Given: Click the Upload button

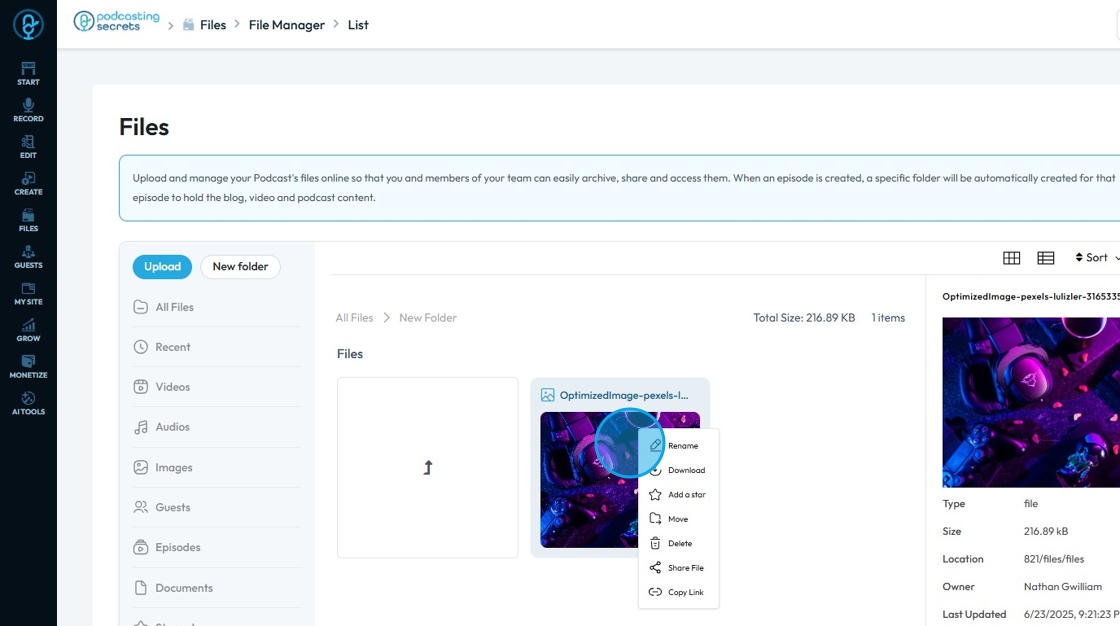Looking at the screenshot, I should point(162,267).
